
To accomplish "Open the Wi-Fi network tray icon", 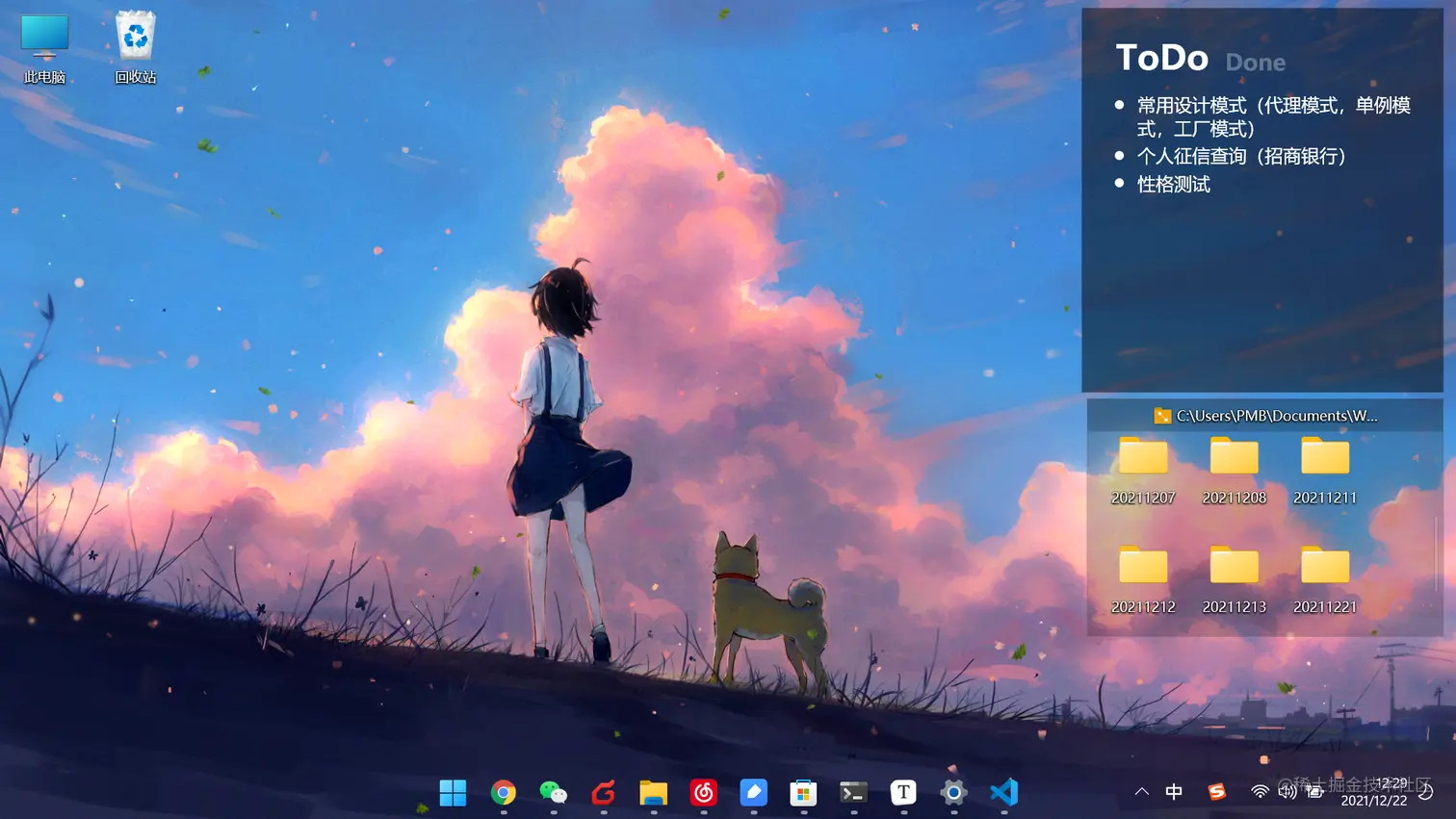I will point(1260,792).
